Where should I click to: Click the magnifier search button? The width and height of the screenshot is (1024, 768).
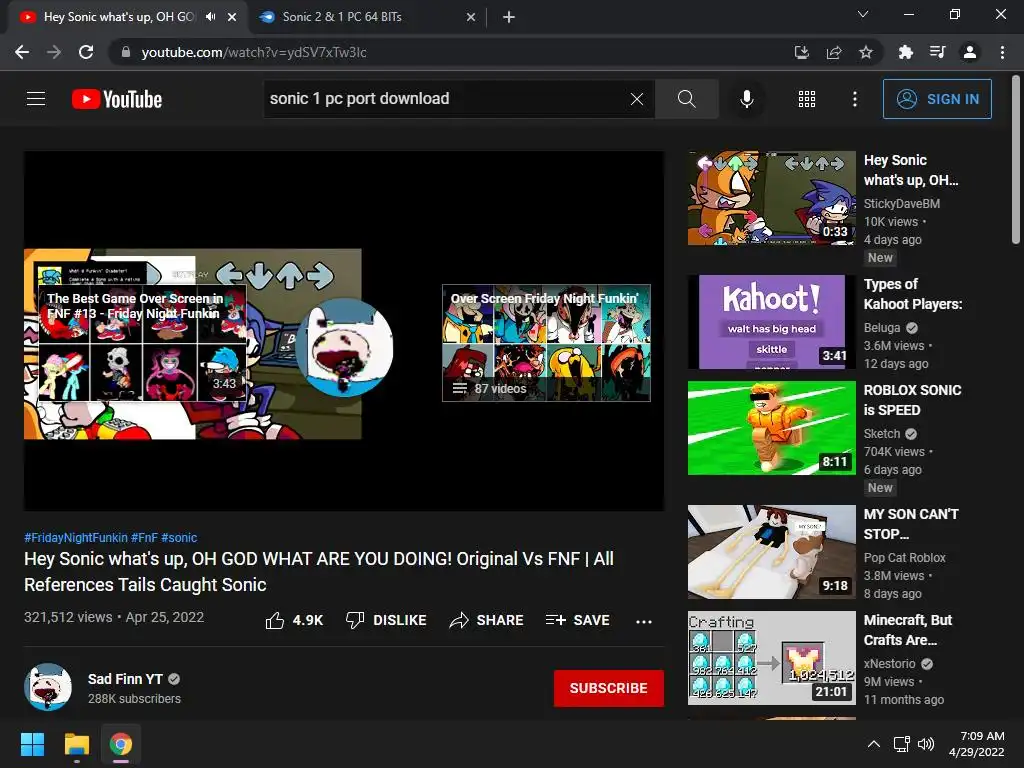coord(686,99)
